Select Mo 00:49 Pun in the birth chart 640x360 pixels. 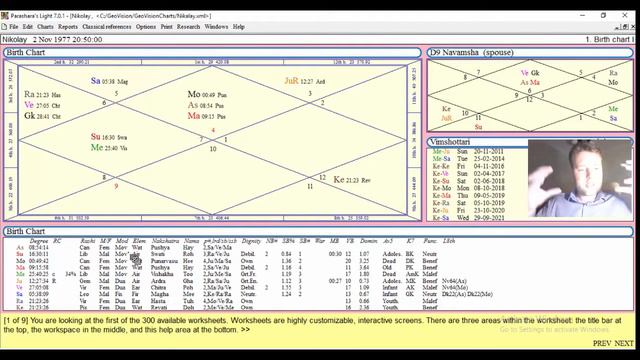(207, 94)
